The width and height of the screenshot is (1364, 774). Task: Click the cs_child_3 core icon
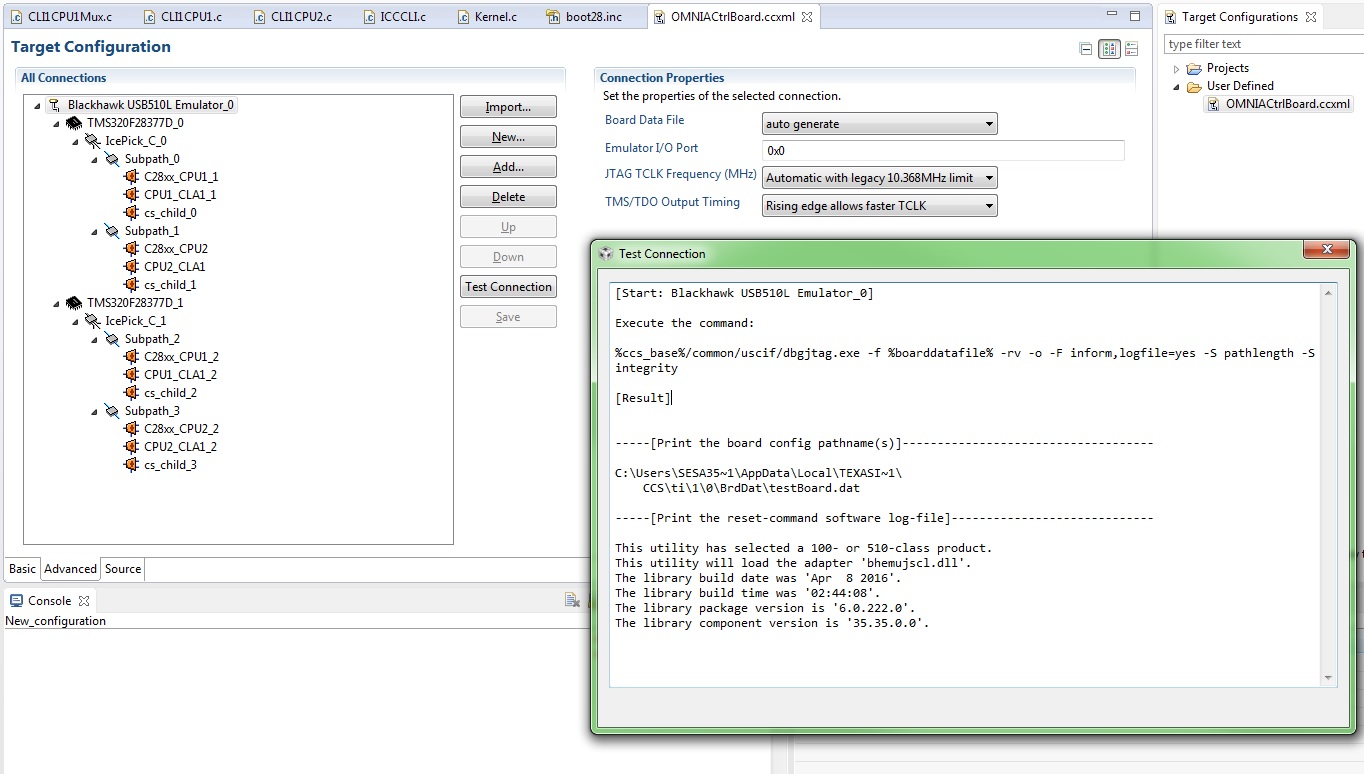tap(131, 465)
